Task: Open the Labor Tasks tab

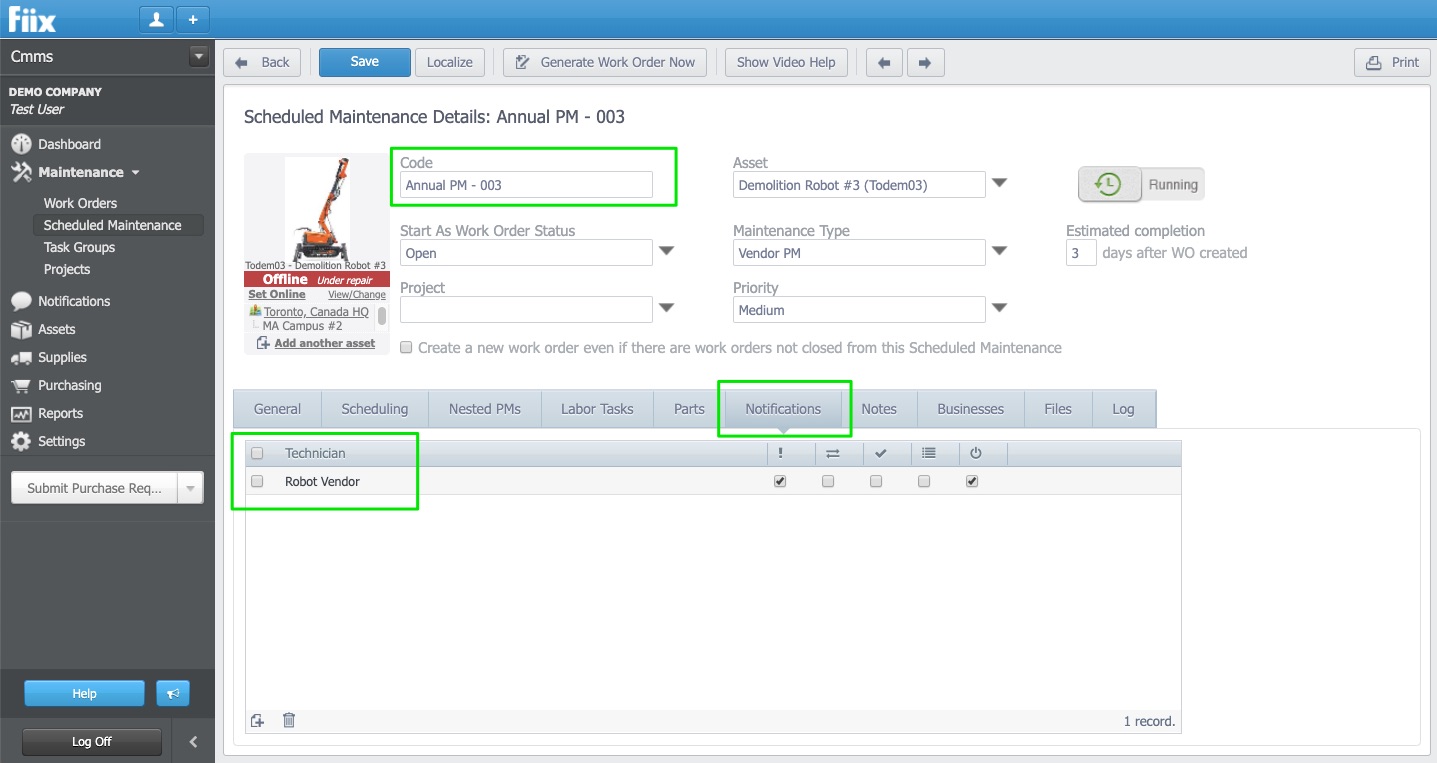Action: [x=597, y=409]
